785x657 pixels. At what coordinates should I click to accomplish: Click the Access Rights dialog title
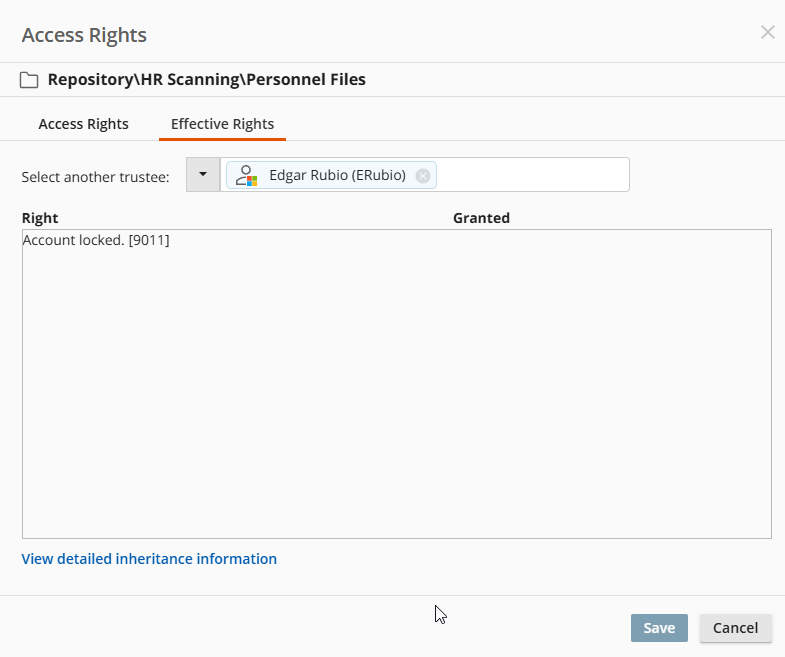(84, 35)
